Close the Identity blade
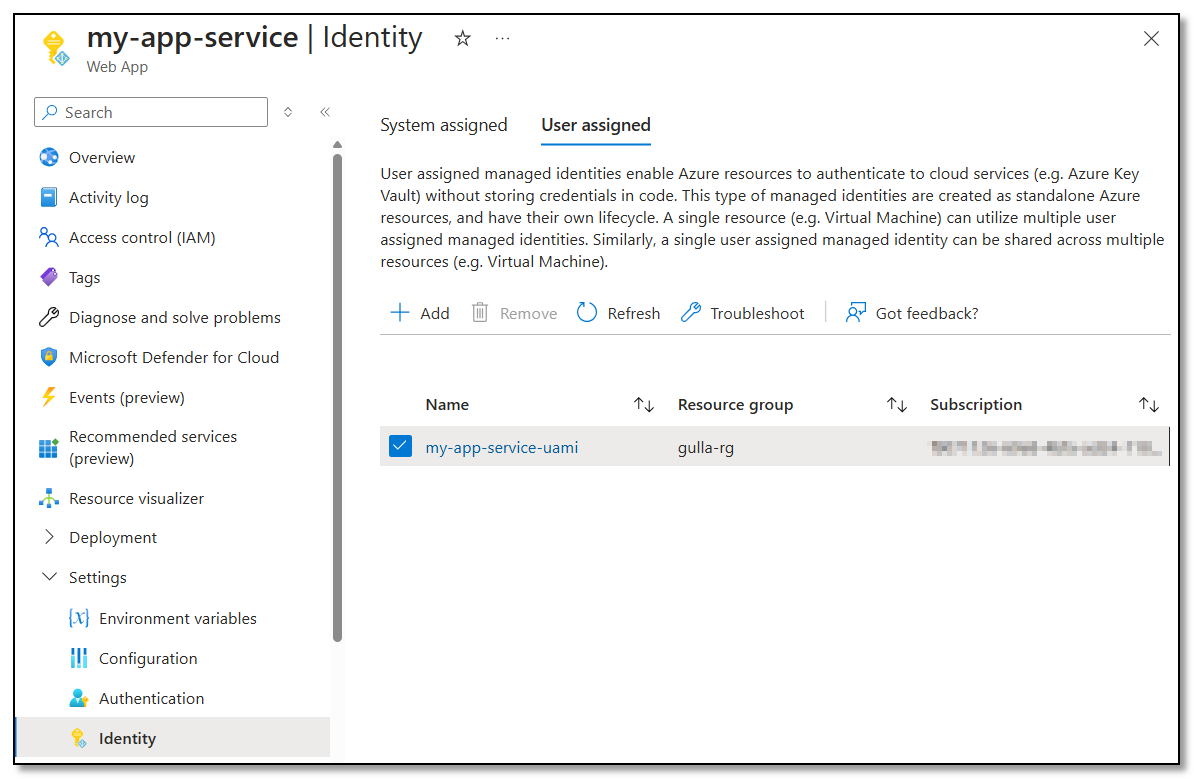The width and height of the screenshot is (1194, 779). click(x=1151, y=39)
